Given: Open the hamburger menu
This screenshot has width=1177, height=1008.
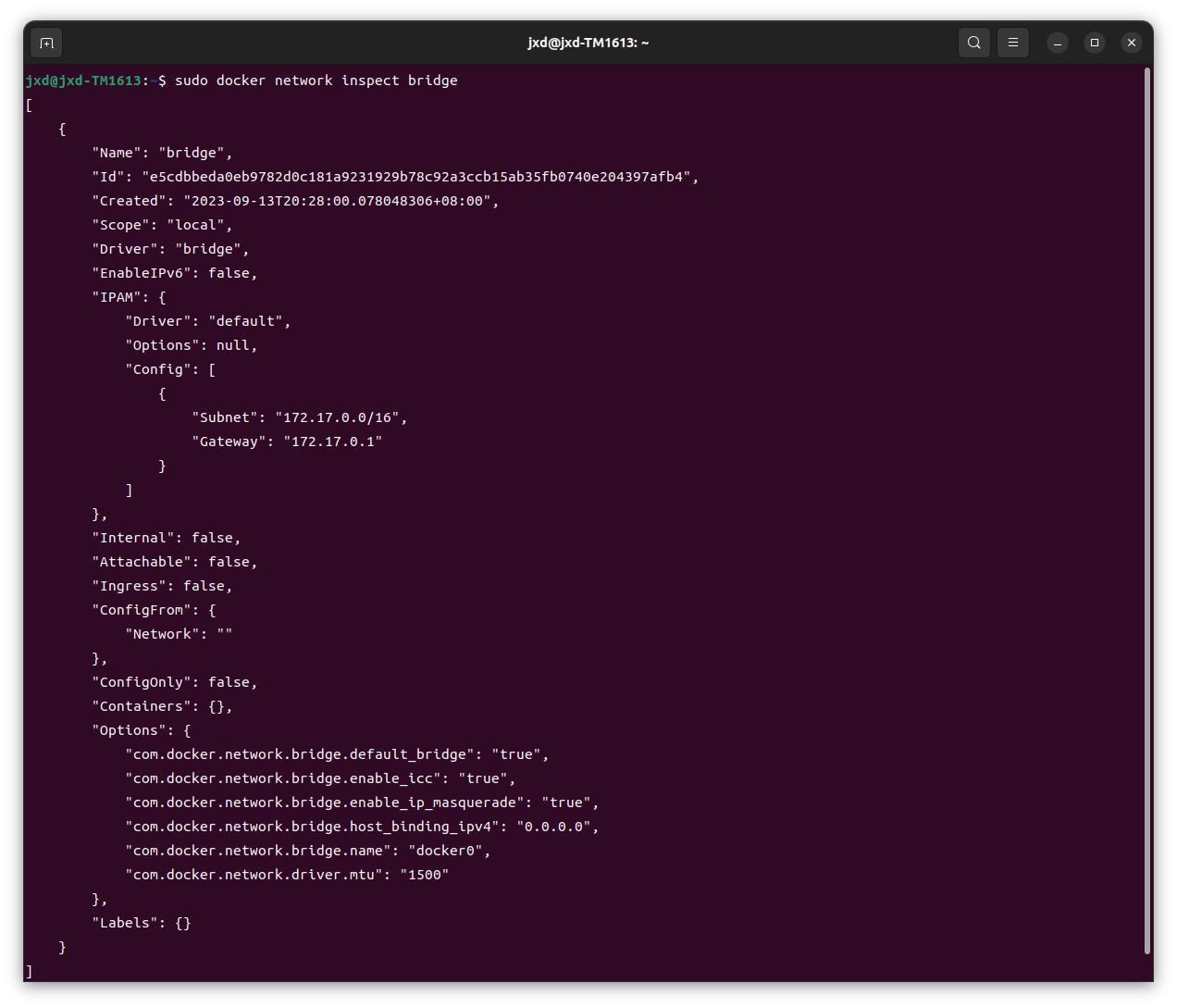Looking at the screenshot, I should pyautogui.click(x=1013, y=43).
